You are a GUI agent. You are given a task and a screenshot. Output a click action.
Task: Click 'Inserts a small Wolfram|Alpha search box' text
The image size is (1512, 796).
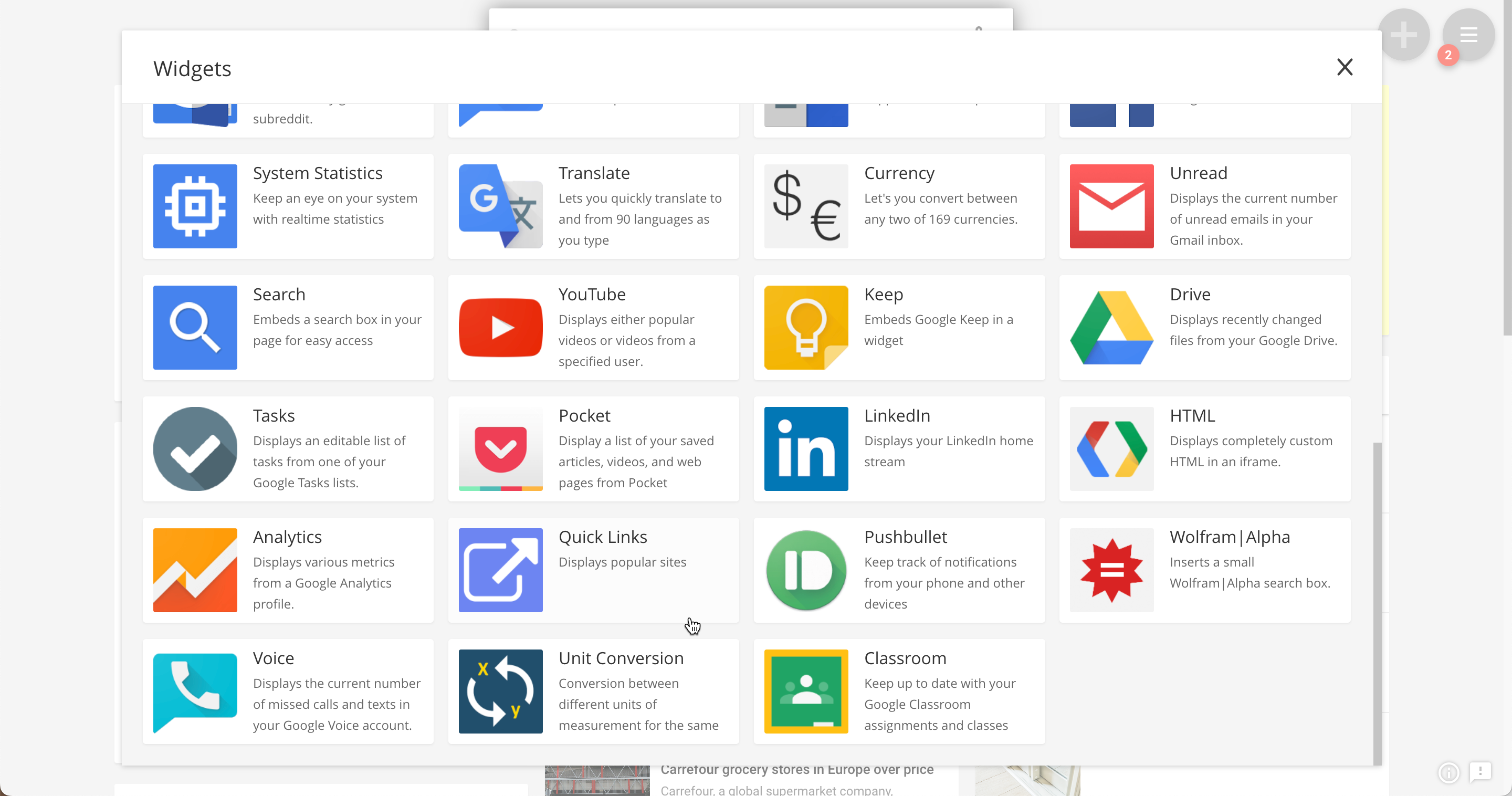coord(1249,572)
